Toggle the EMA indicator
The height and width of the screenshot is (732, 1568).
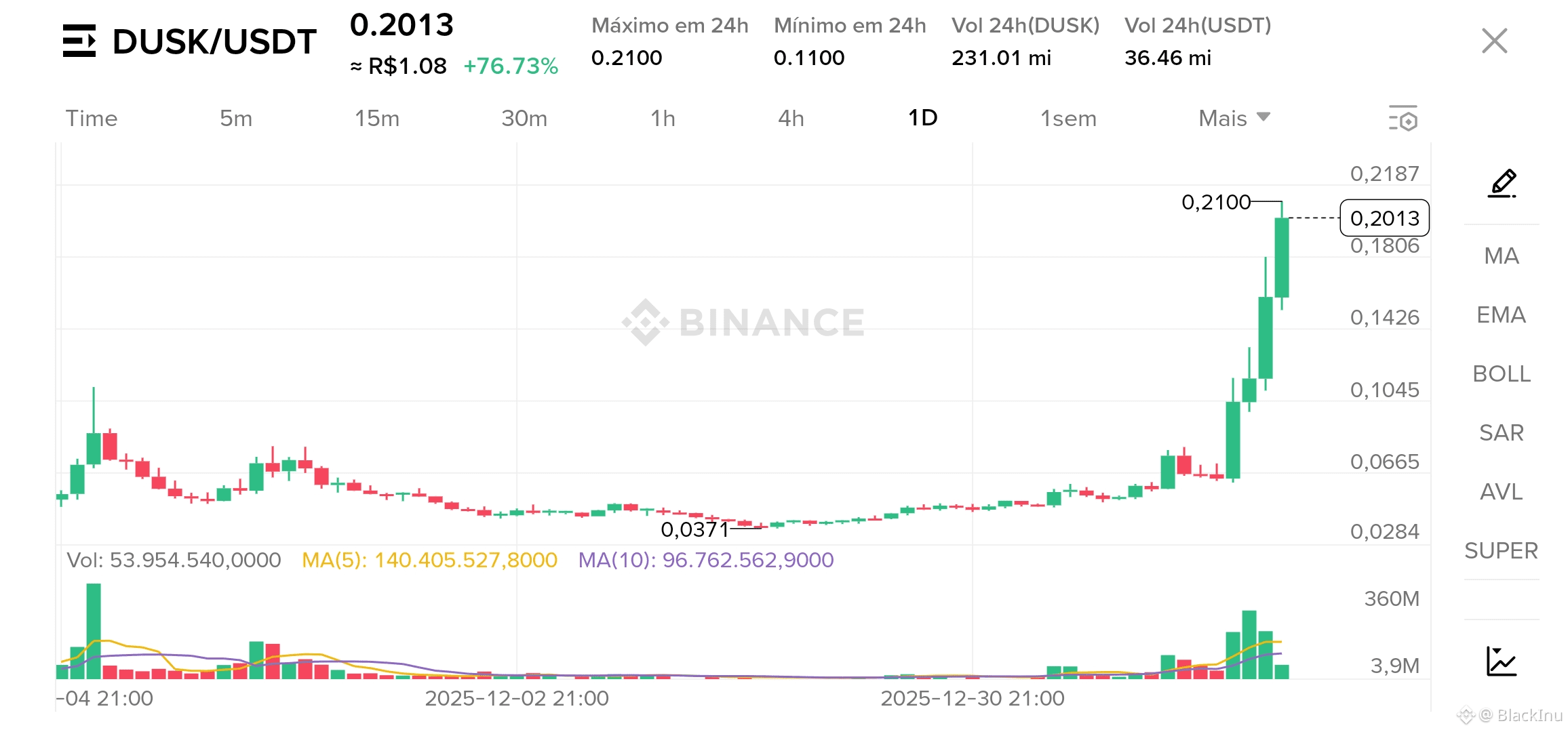[x=1501, y=314]
